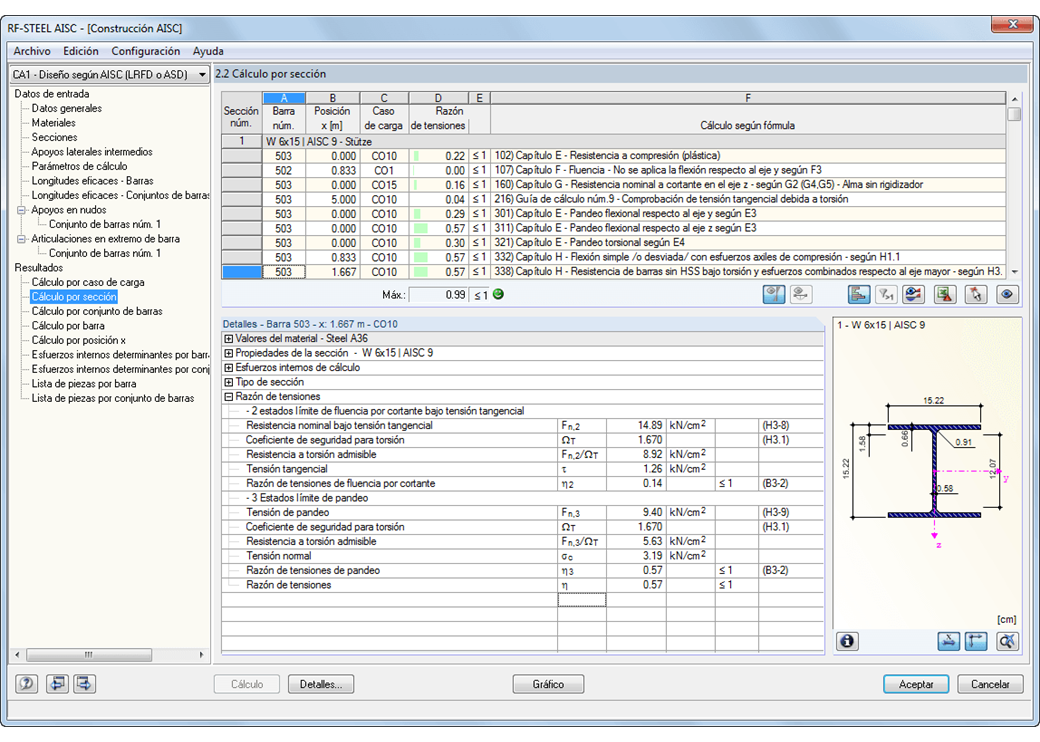Click the Gráfico button

click(x=549, y=684)
